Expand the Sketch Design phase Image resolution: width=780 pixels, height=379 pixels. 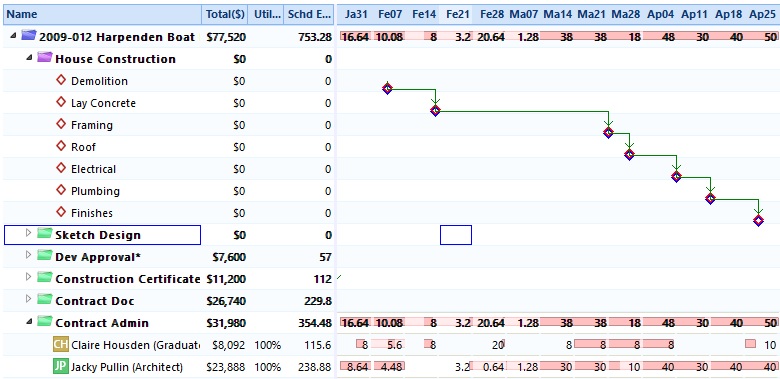(28, 233)
